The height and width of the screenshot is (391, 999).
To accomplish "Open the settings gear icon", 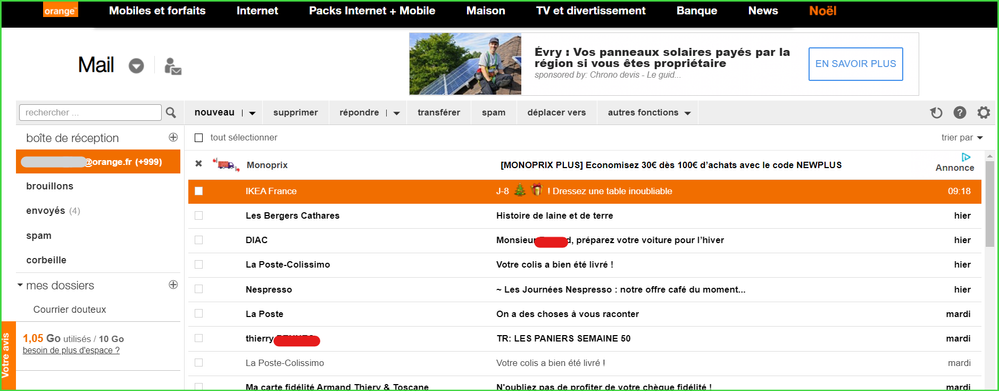I will [984, 113].
